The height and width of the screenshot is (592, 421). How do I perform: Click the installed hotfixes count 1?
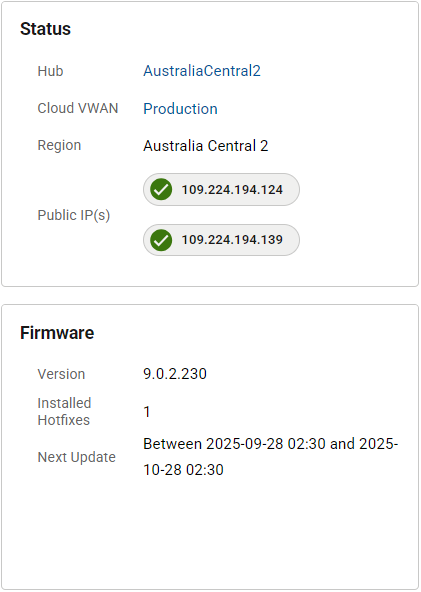coord(147,412)
